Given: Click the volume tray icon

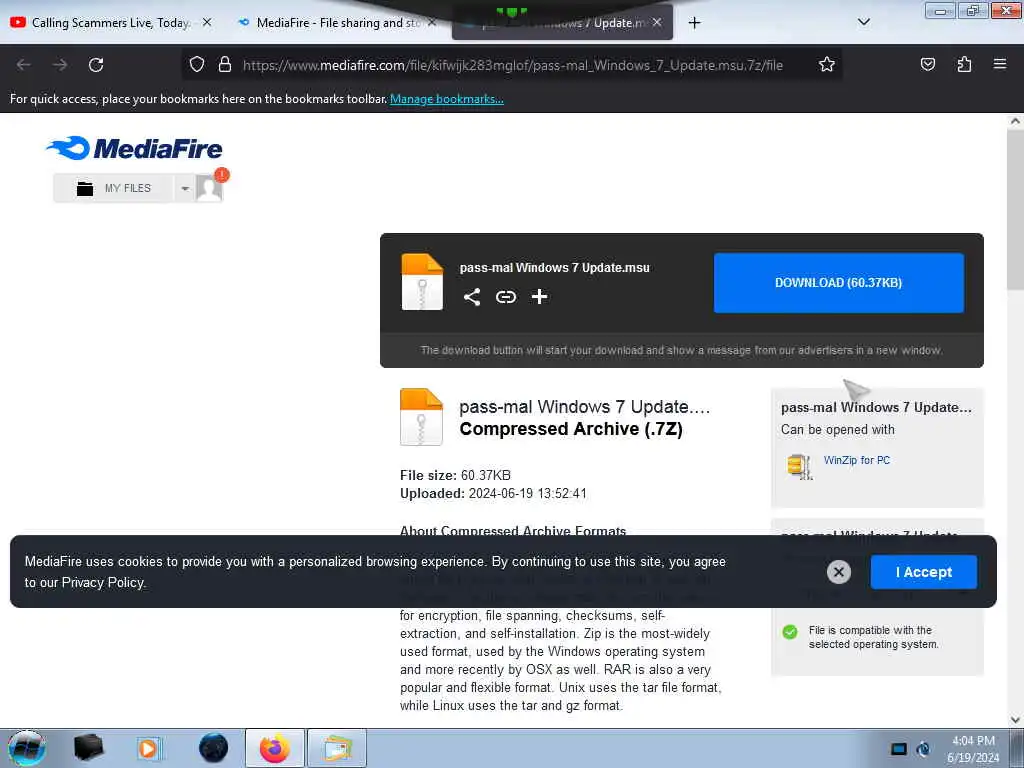Looking at the screenshot, I should (923, 749).
